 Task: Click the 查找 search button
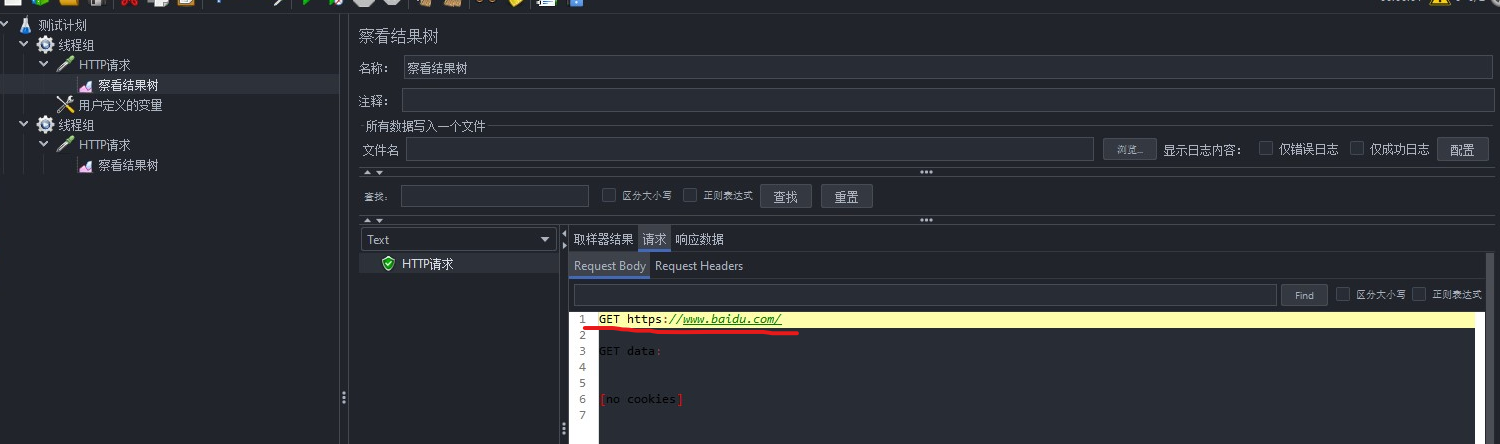click(785, 196)
